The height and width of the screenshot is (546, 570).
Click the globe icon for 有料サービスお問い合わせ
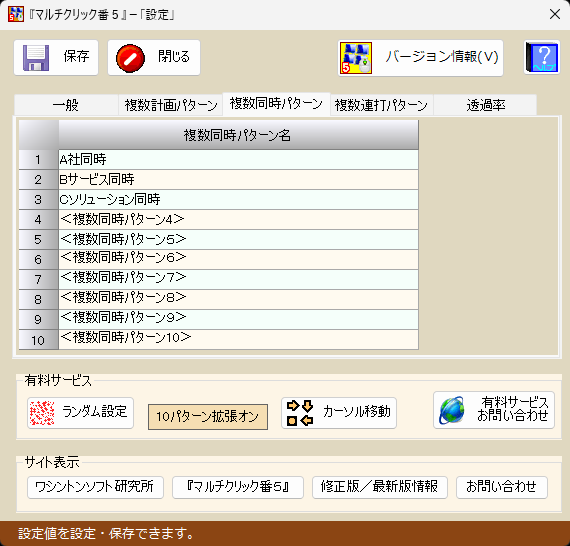point(451,410)
